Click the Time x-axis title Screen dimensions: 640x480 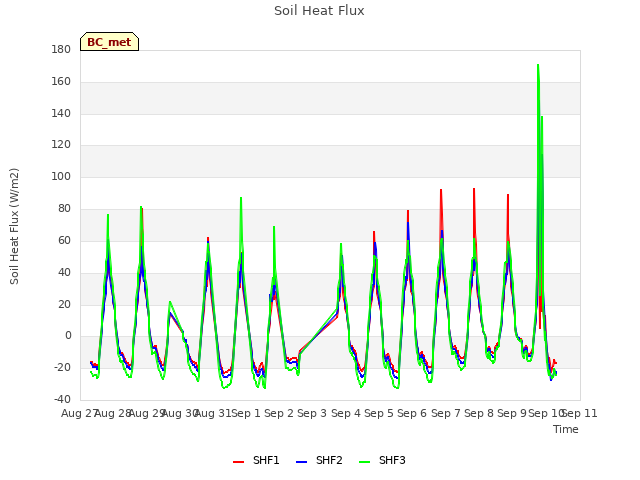coord(566,429)
